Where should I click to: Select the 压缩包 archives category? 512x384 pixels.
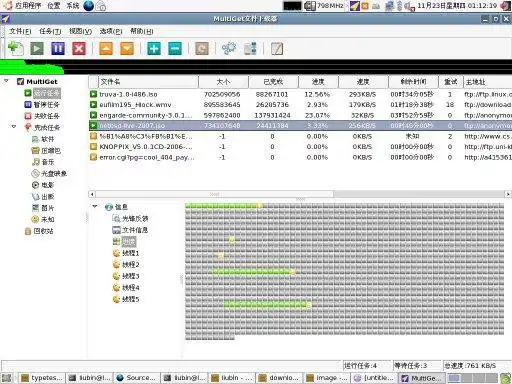click(46, 151)
